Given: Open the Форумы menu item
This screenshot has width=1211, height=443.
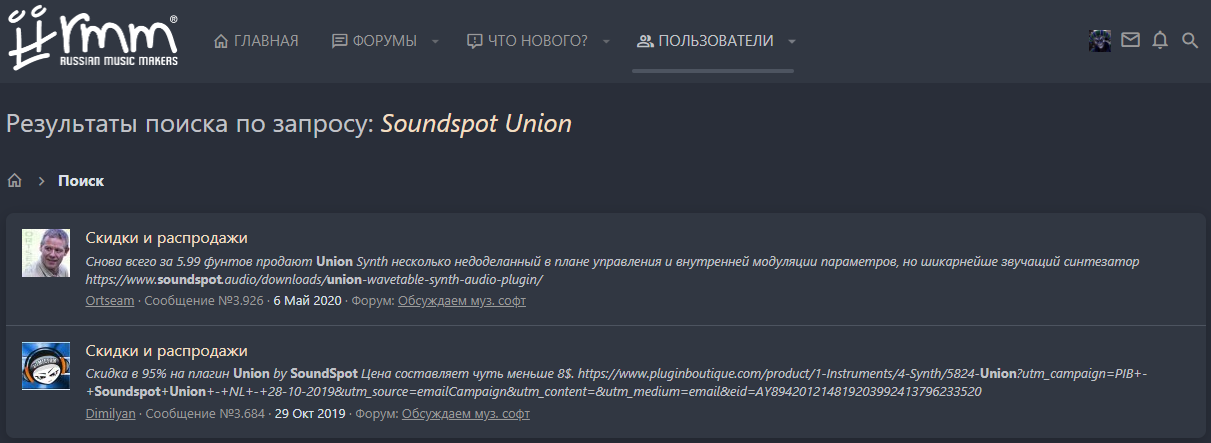Looking at the screenshot, I should tap(374, 41).
